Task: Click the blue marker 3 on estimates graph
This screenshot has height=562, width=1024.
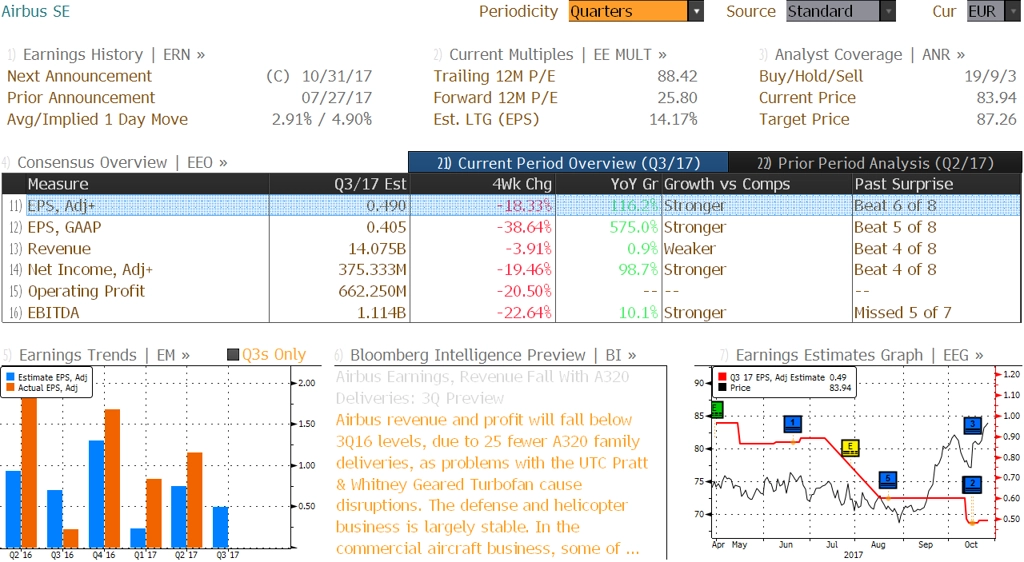Action: 972,425
